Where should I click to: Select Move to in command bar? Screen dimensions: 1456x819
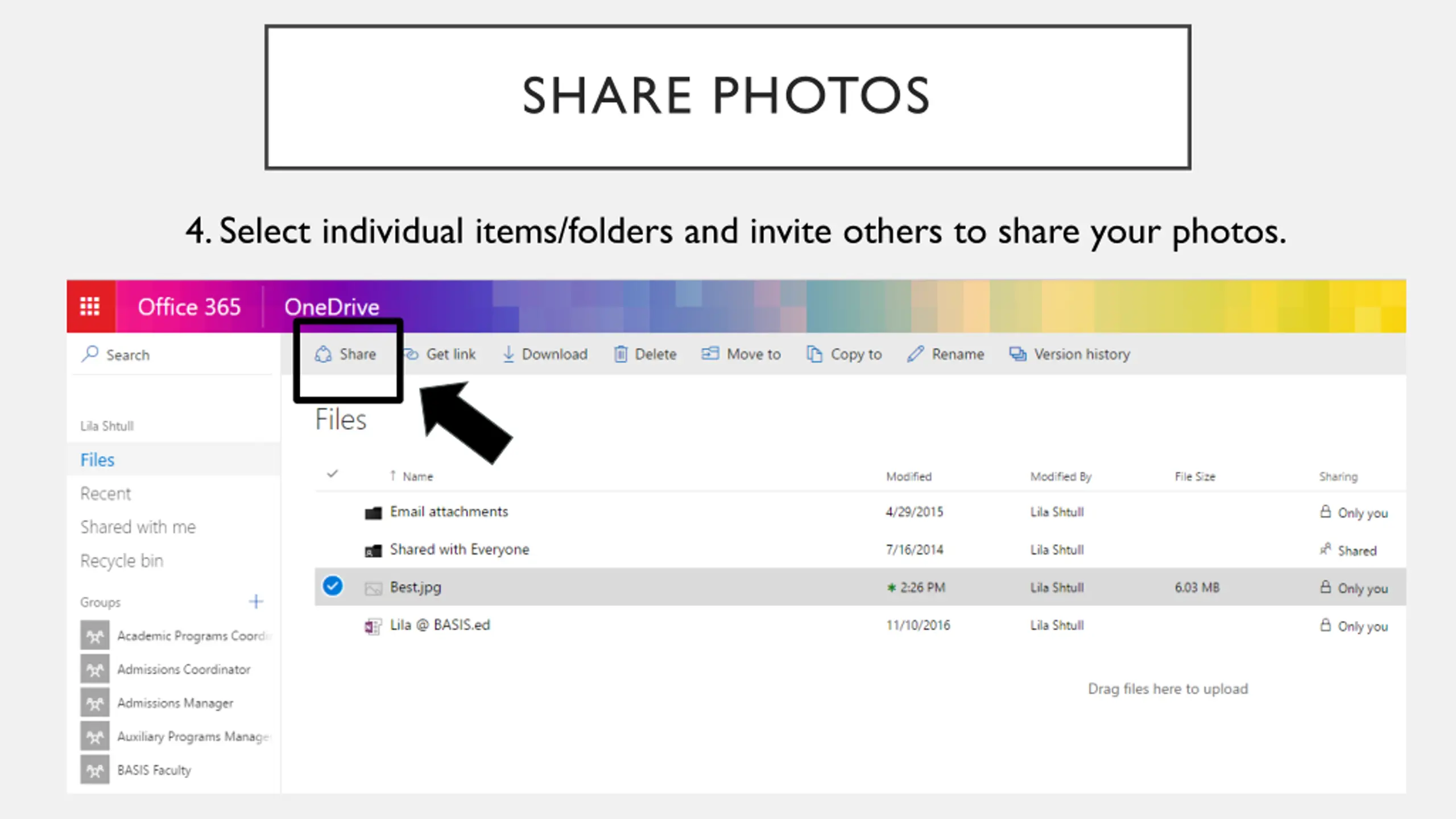(x=754, y=354)
